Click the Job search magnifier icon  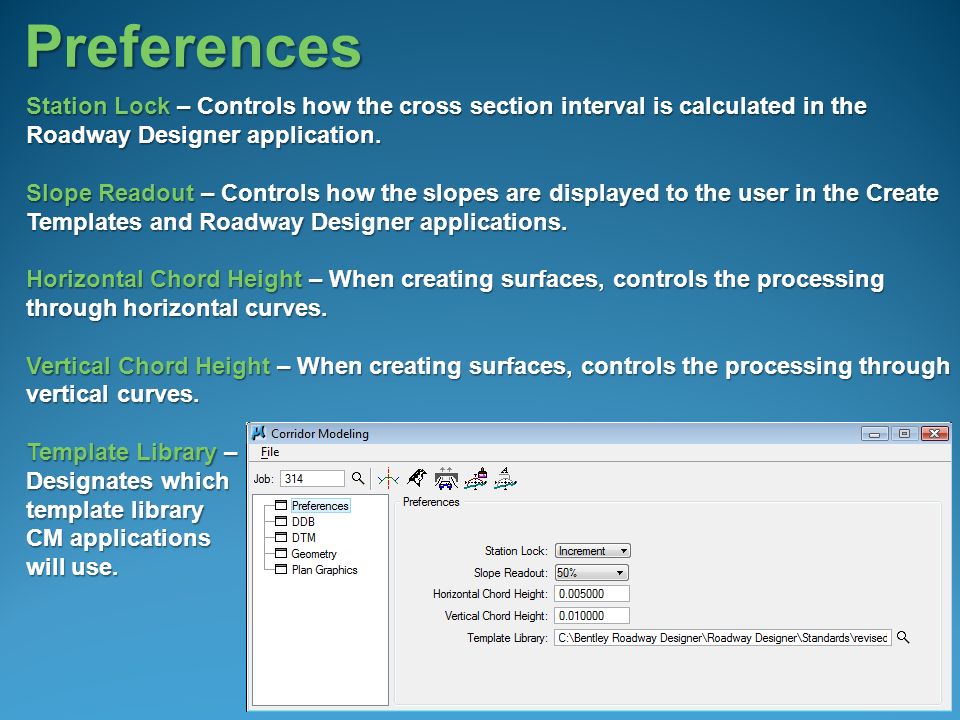[358, 478]
